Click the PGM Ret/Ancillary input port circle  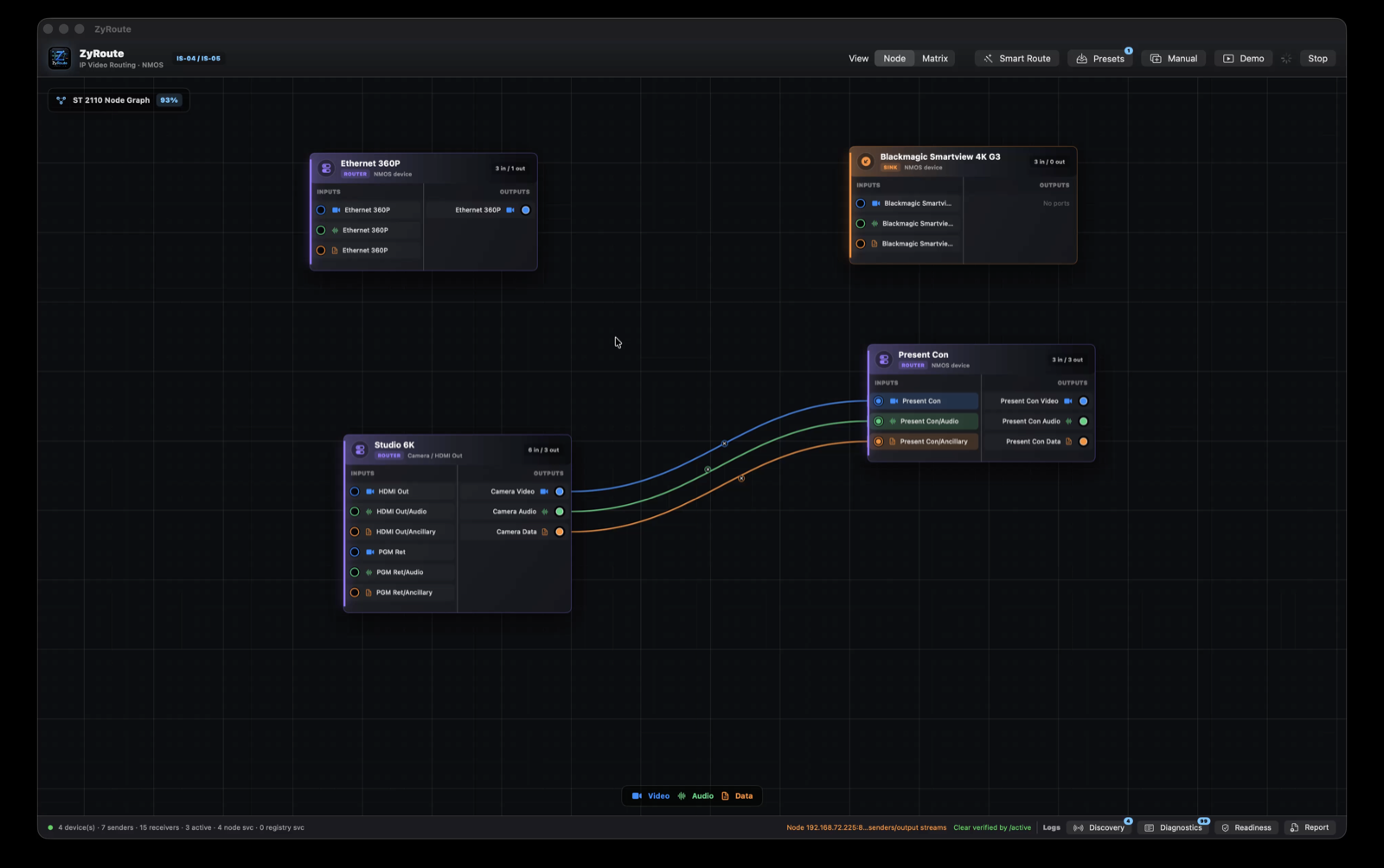click(355, 592)
